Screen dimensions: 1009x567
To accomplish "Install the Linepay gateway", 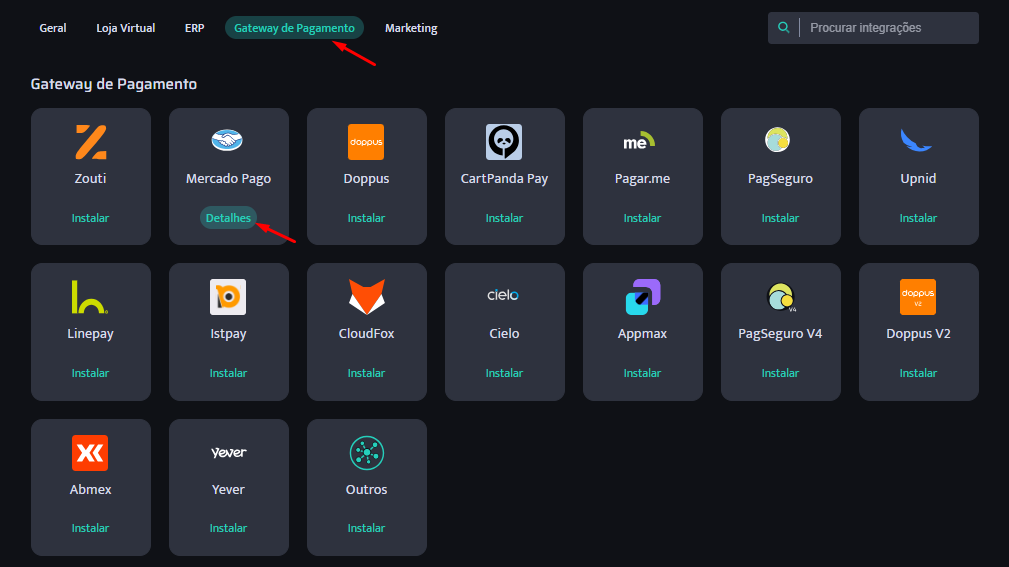I will (x=90, y=373).
